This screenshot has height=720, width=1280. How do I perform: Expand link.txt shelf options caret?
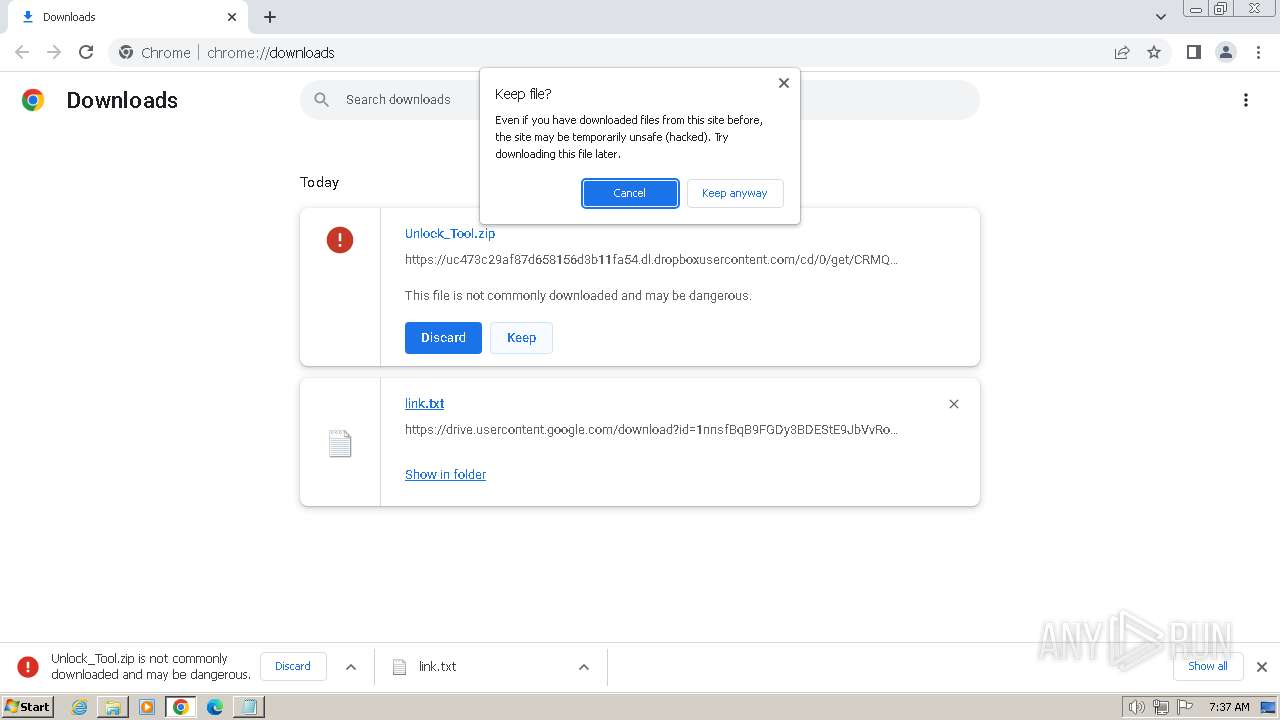point(584,667)
